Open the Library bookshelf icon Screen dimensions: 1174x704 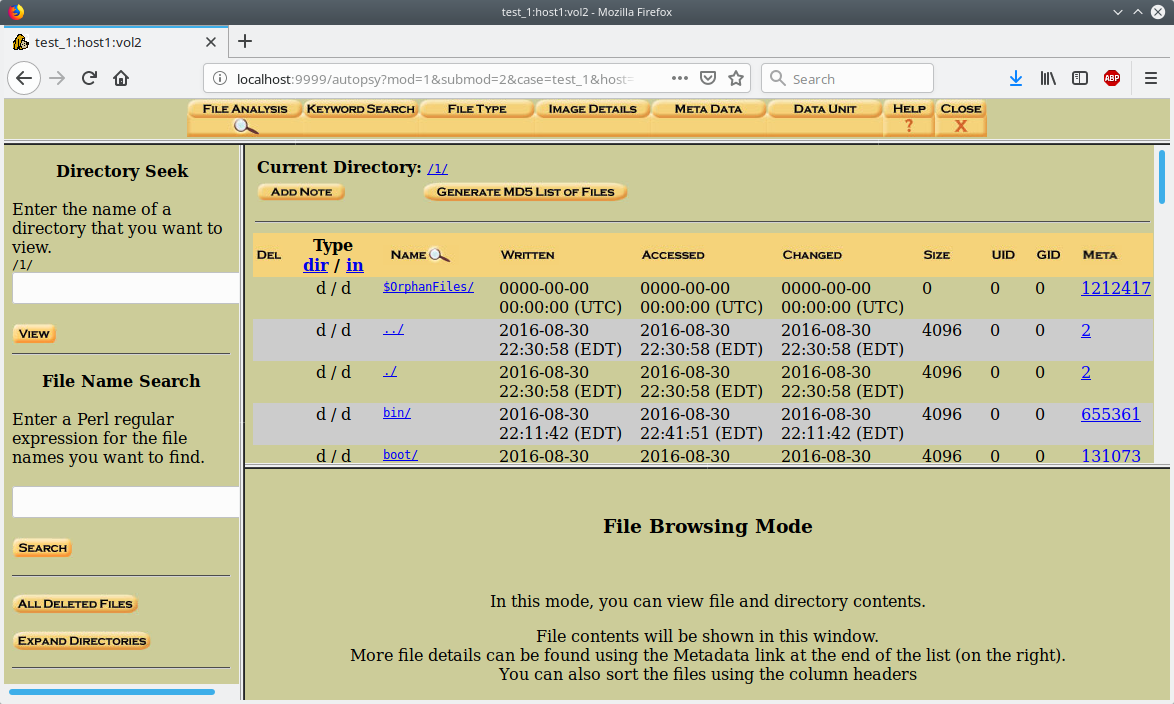coord(1048,79)
